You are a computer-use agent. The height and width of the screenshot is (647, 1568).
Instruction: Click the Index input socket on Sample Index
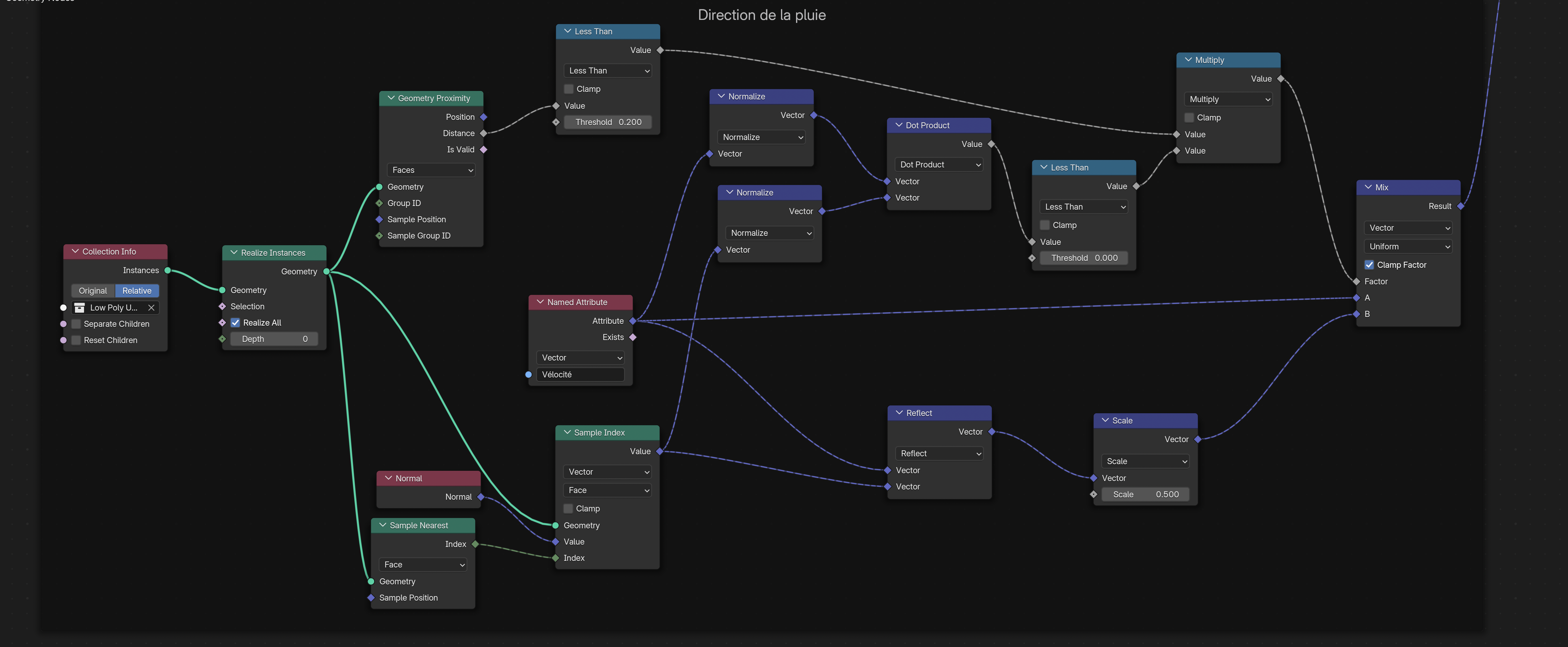coord(555,558)
